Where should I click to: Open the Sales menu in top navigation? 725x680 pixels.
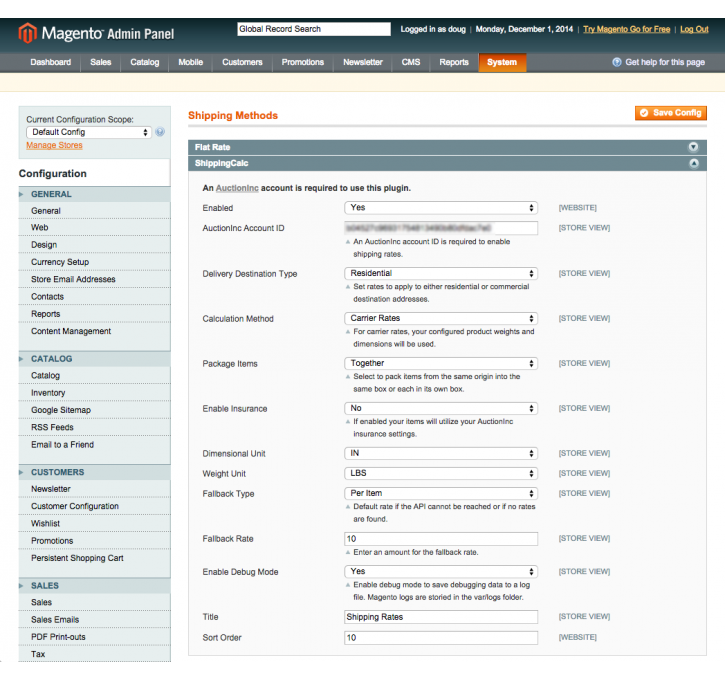pos(101,62)
